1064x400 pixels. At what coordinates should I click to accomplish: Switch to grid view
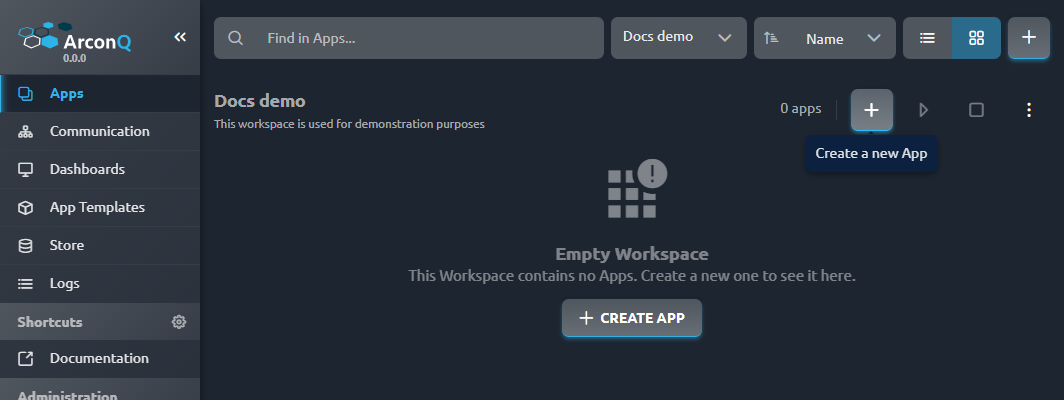[976, 38]
